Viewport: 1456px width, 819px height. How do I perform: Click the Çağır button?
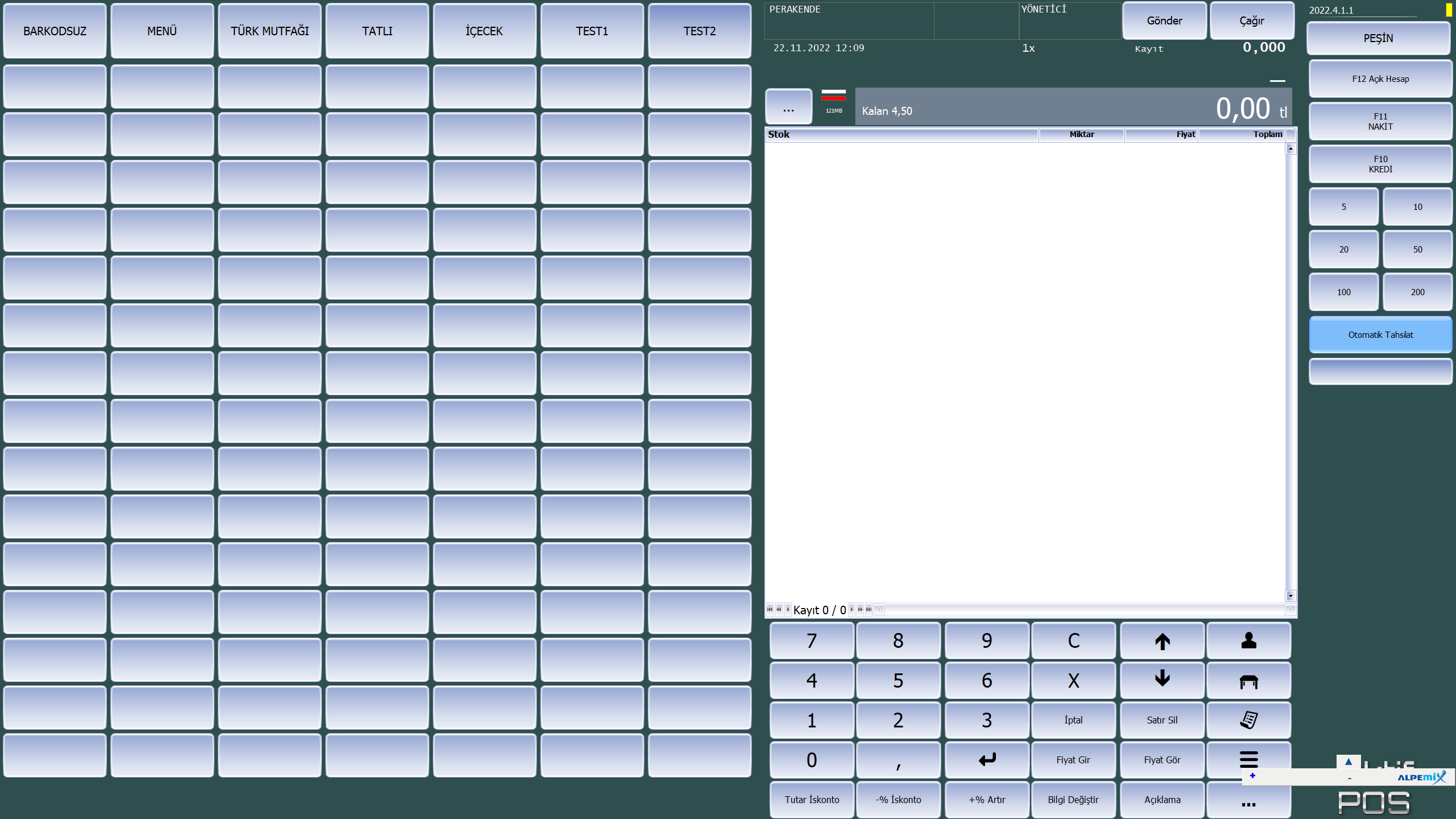tap(1252, 20)
